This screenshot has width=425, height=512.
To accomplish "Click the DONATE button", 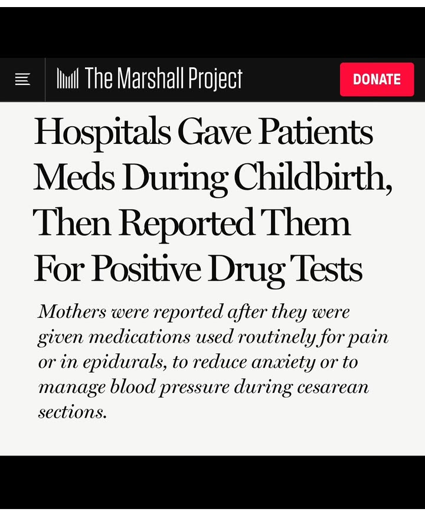I will point(377,79).
